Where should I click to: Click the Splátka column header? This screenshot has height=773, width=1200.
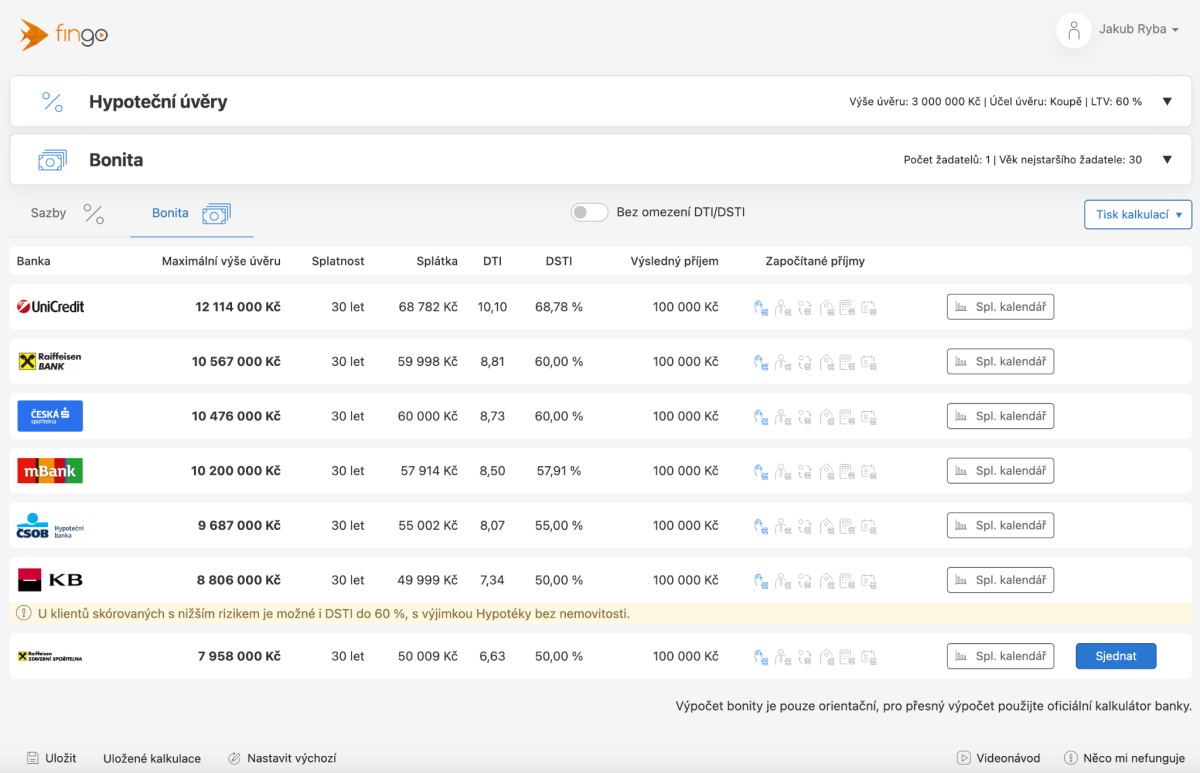pos(437,261)
